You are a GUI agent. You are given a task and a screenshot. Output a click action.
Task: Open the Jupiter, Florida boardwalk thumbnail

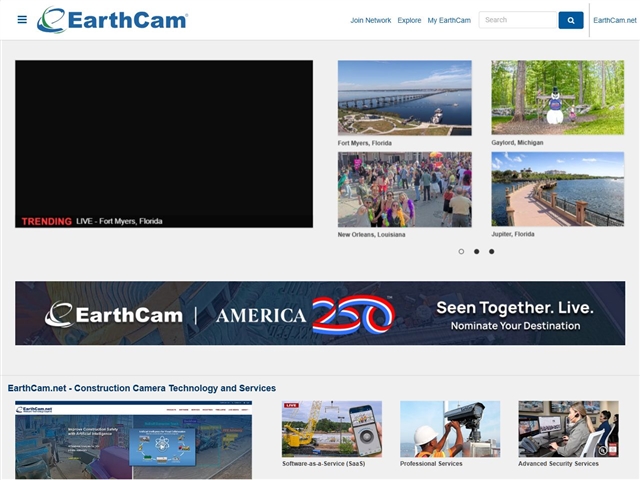(x=558, y=189)
